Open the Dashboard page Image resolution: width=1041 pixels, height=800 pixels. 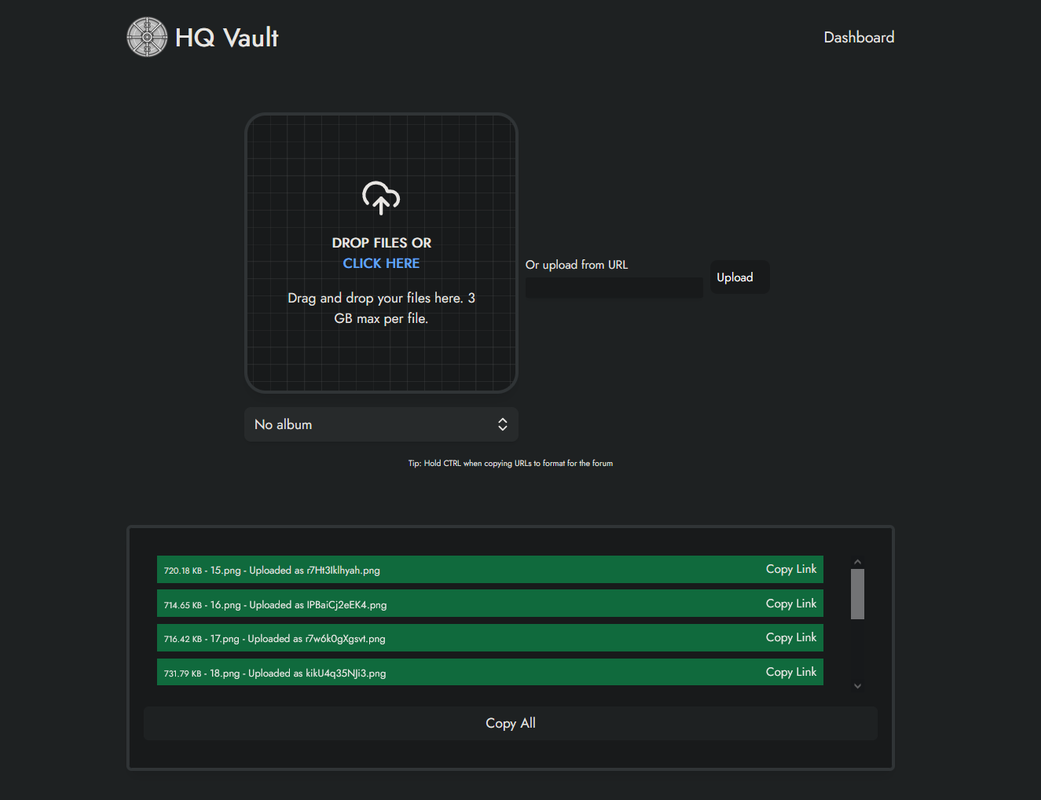pyautogui.click(x=858, y=37)
